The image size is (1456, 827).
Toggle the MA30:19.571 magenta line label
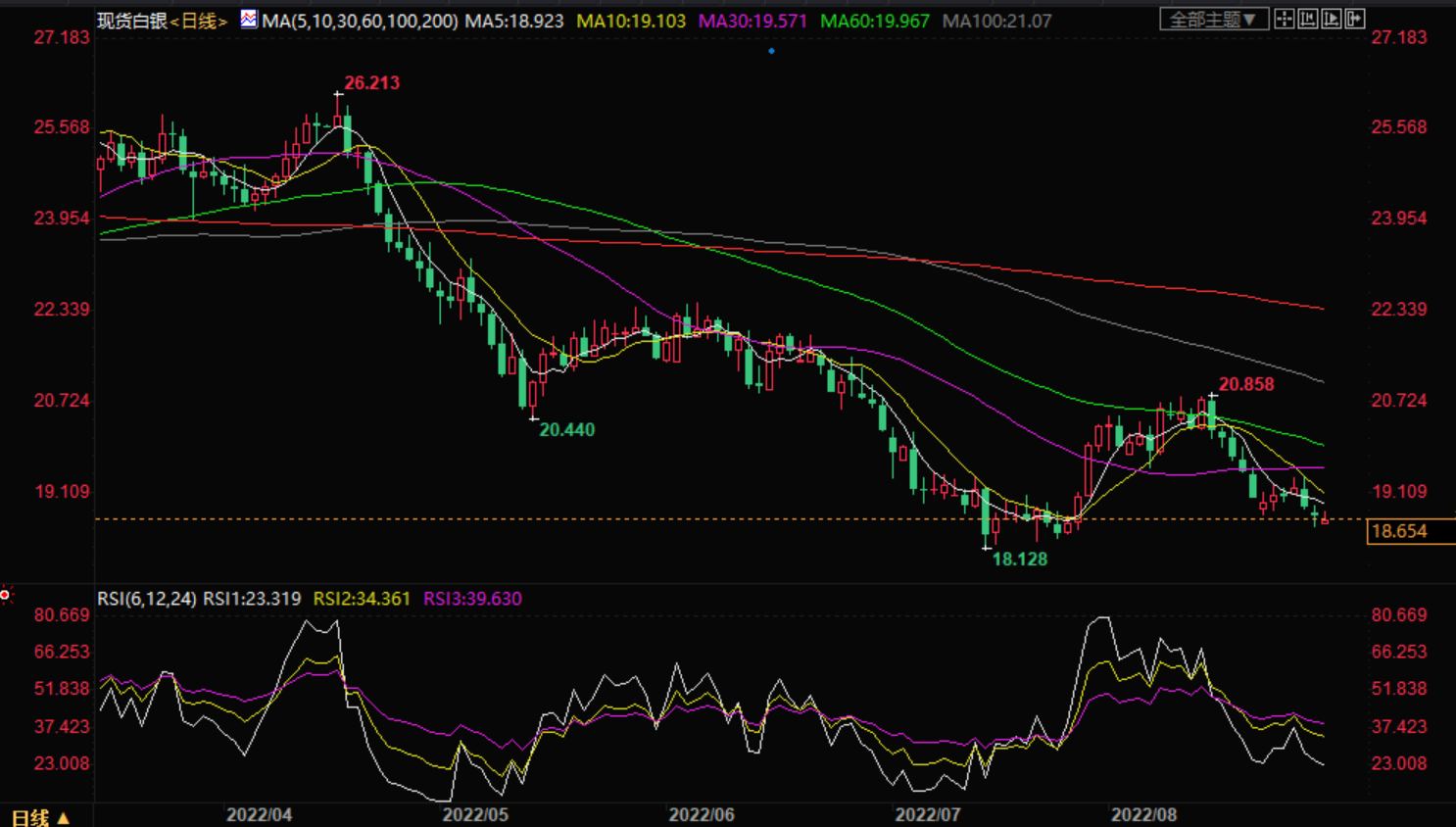[752, 20]
